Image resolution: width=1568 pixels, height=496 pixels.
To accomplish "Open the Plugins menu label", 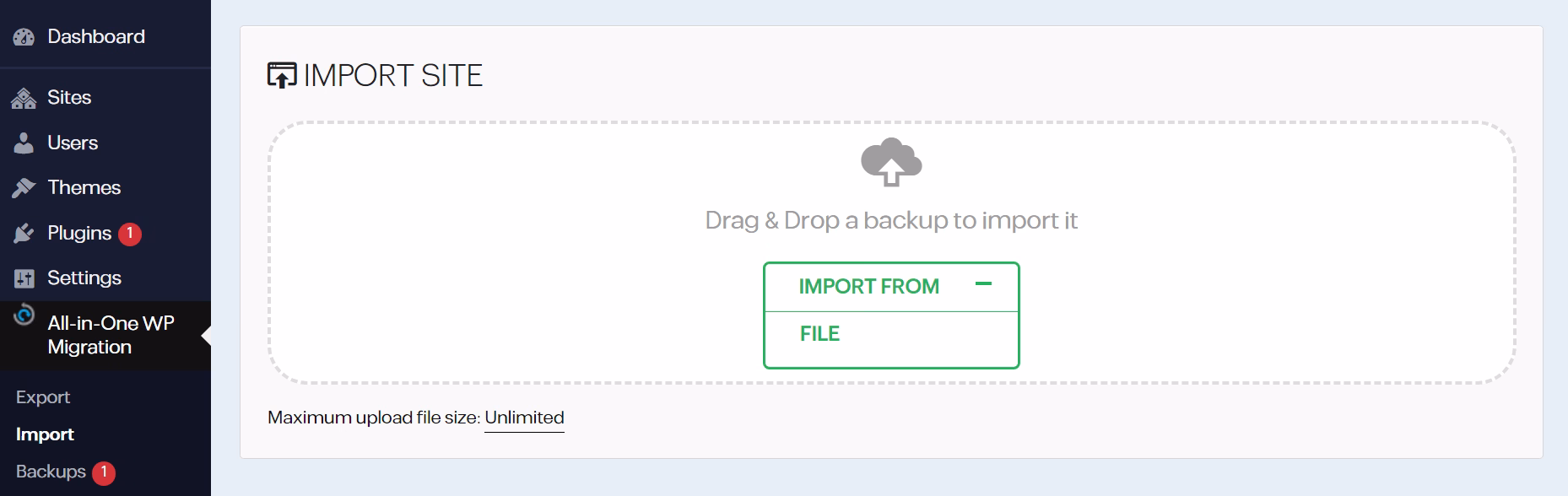I will point(79,233).
